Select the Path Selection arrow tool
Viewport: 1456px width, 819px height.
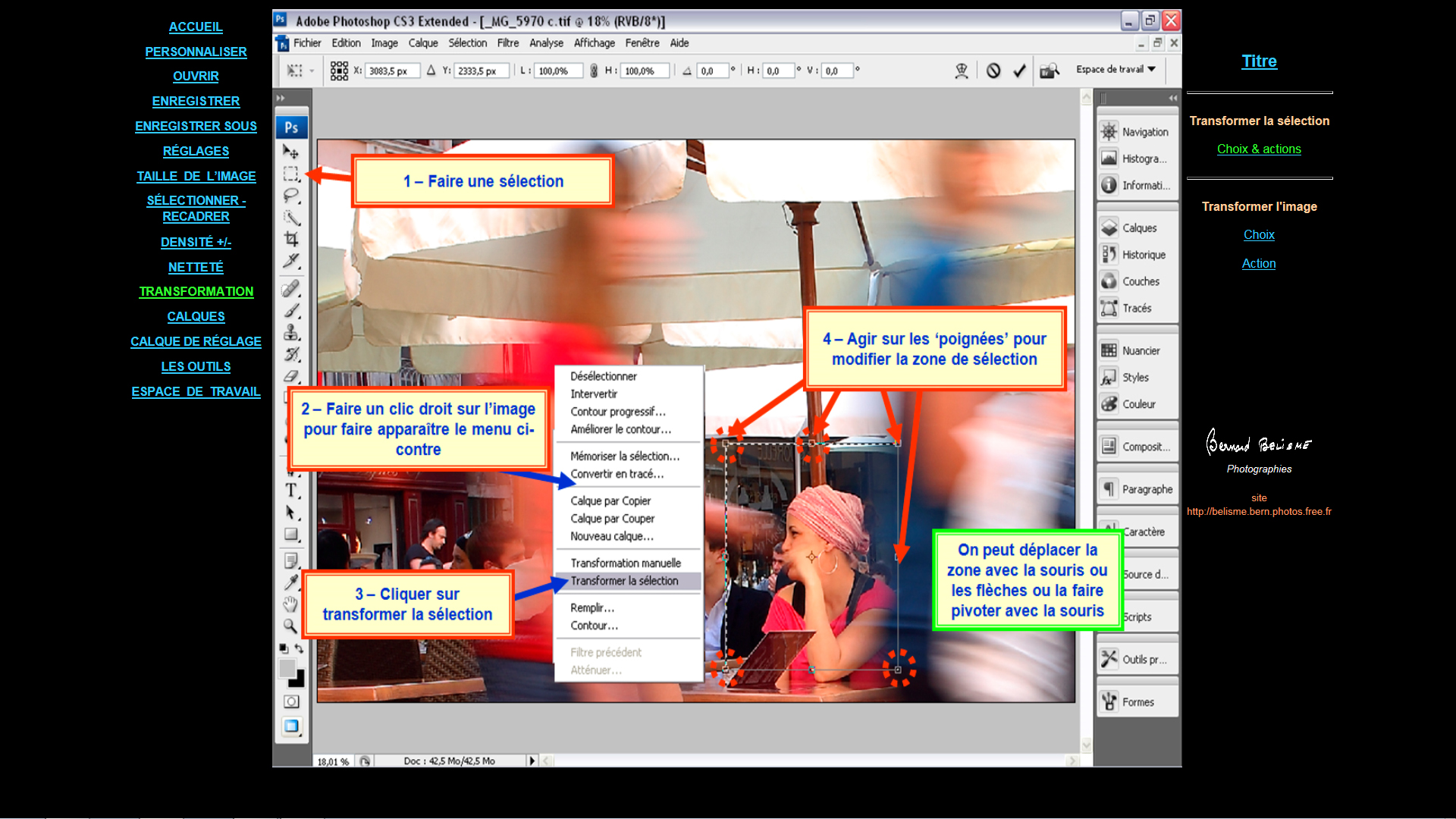coord(291,513)
